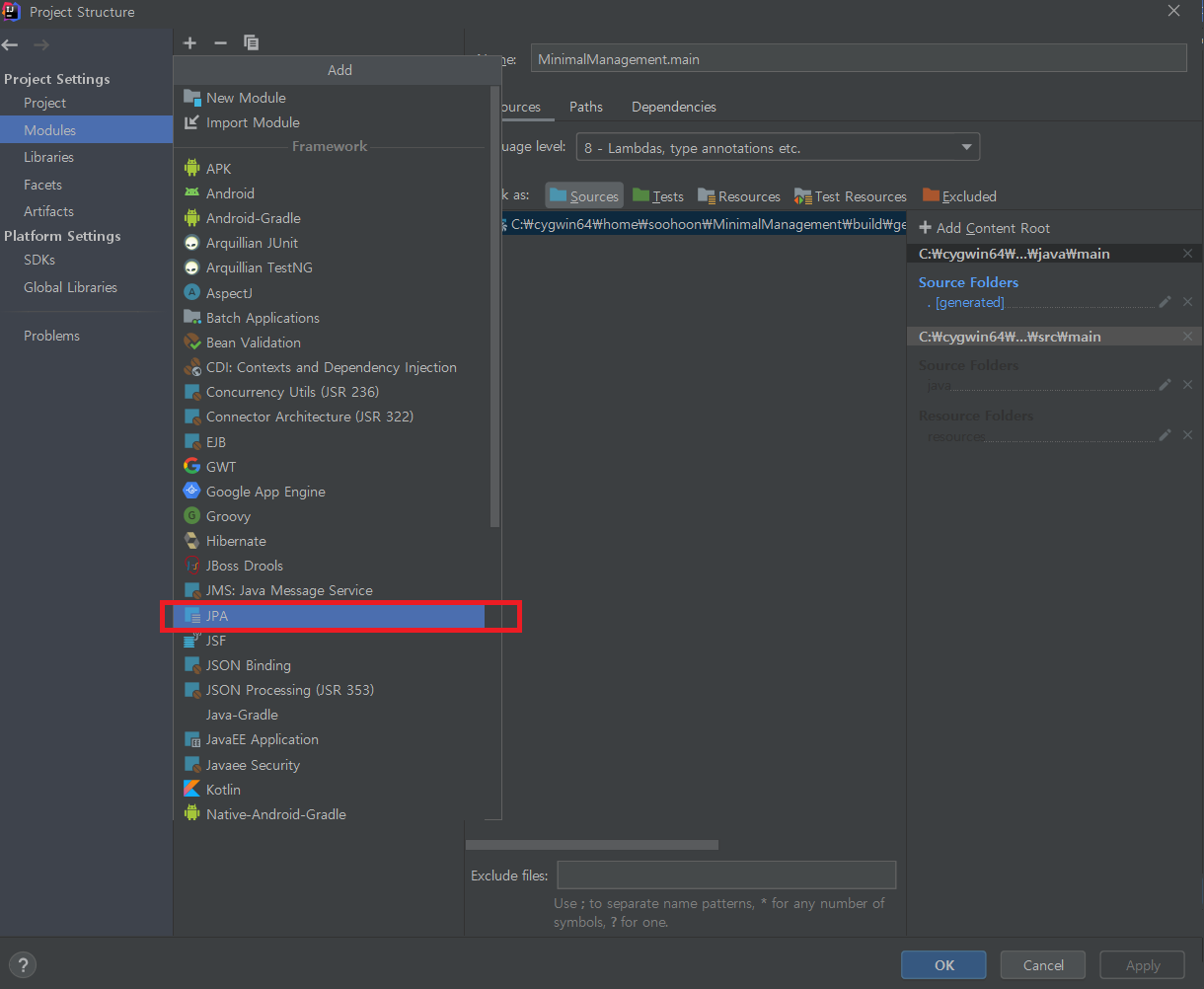
Task: Click Add Content Root
Action: (x=985, y=228)
